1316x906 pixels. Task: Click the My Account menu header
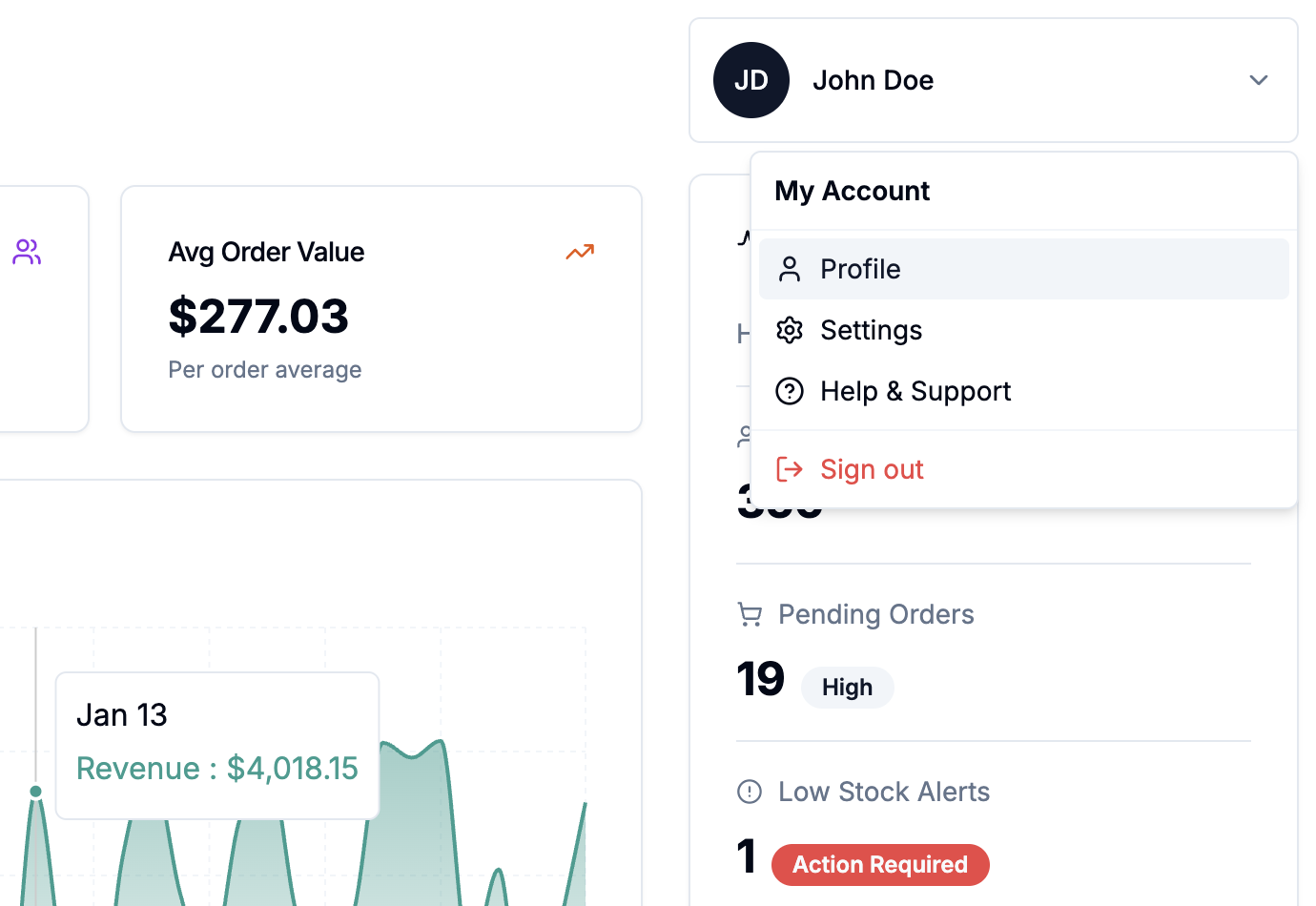pos(852,191)
